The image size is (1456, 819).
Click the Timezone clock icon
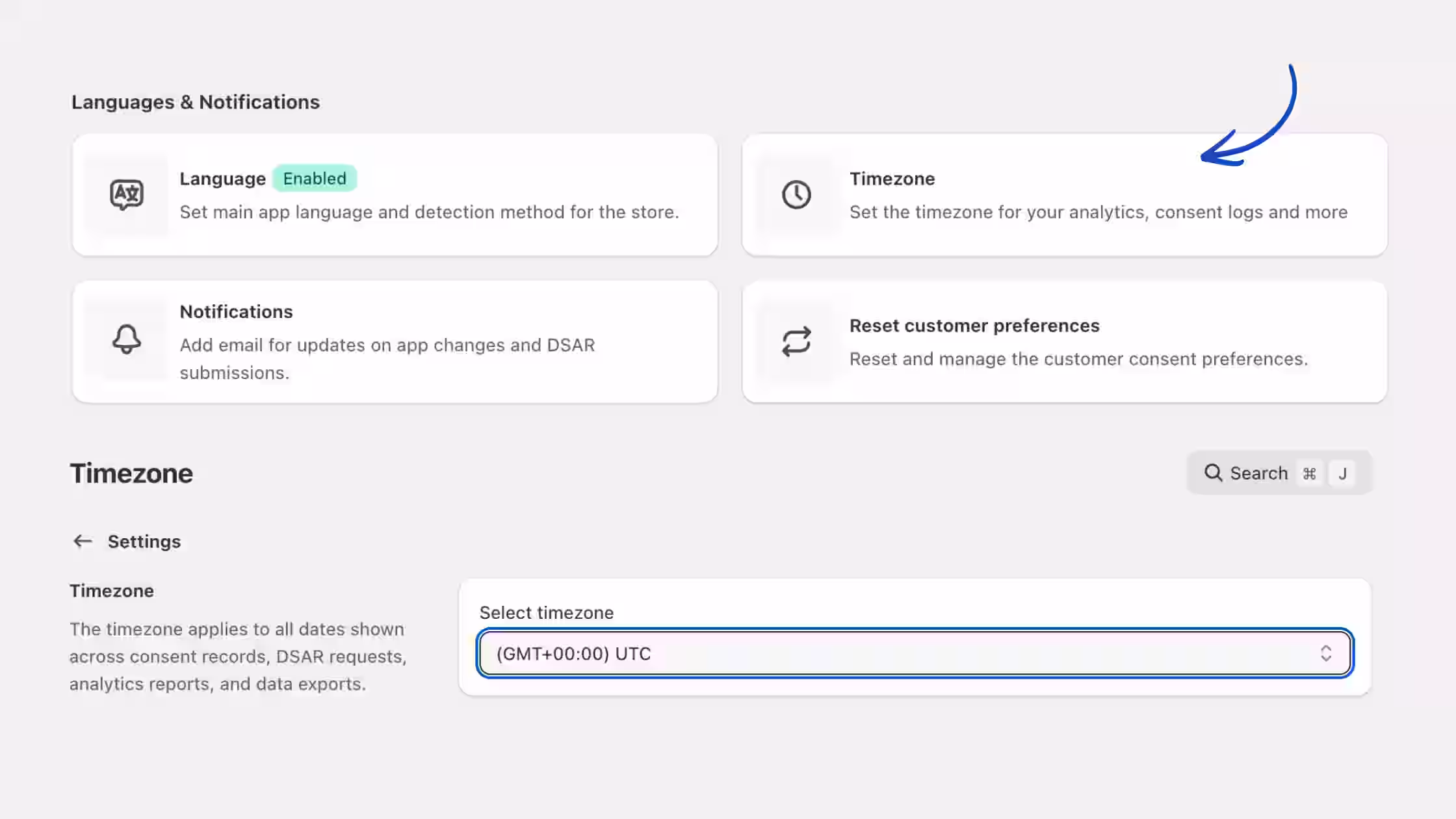pos(796,194)
